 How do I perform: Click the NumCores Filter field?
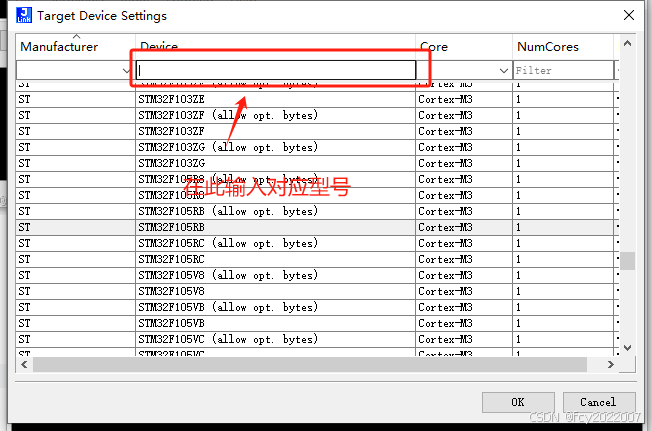coord(563,70)
